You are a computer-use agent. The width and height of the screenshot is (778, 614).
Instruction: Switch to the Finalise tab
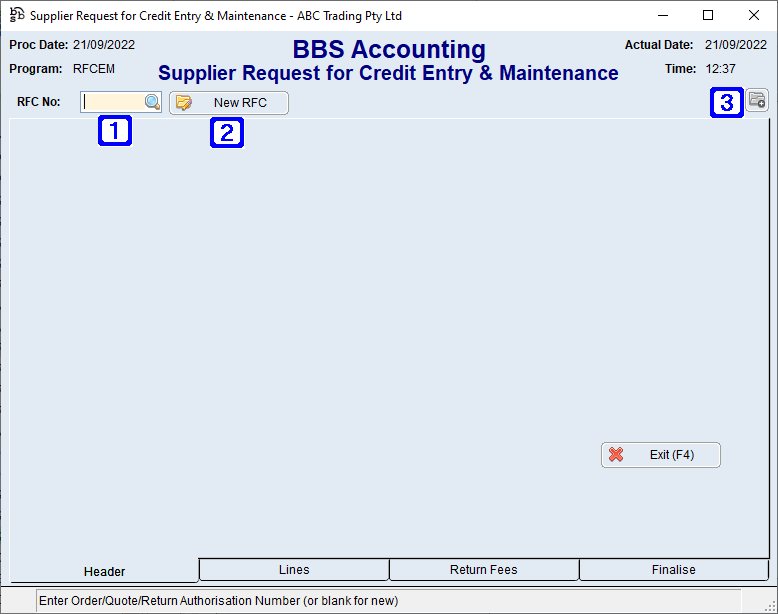(x=673, y=569)
